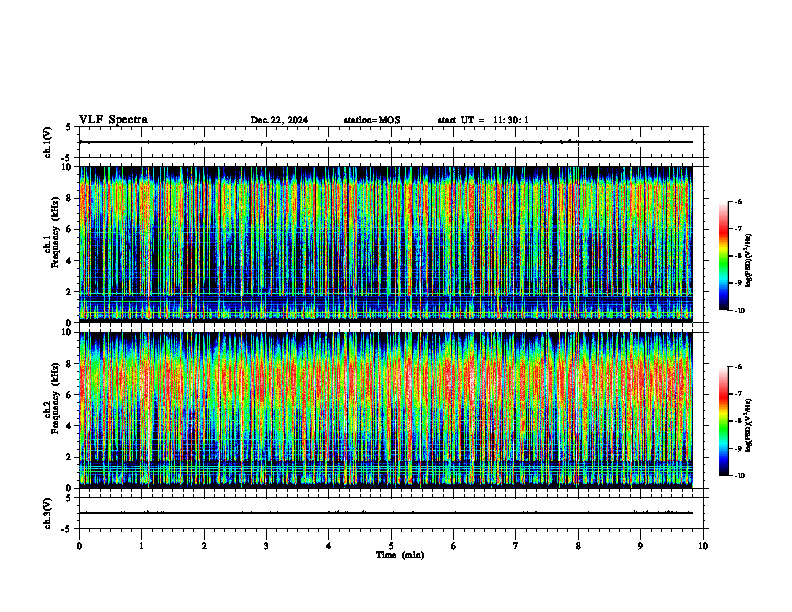The width and height of the screenshot is (792, 612).
Task: Click time axis tick label "9"
Action: (x=640, y=546)
